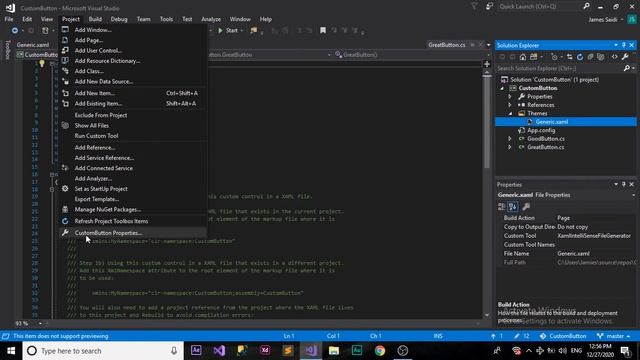Screen dimensions: 640x360
Task: Click the Quick Launch search icon
Action: 587,7
